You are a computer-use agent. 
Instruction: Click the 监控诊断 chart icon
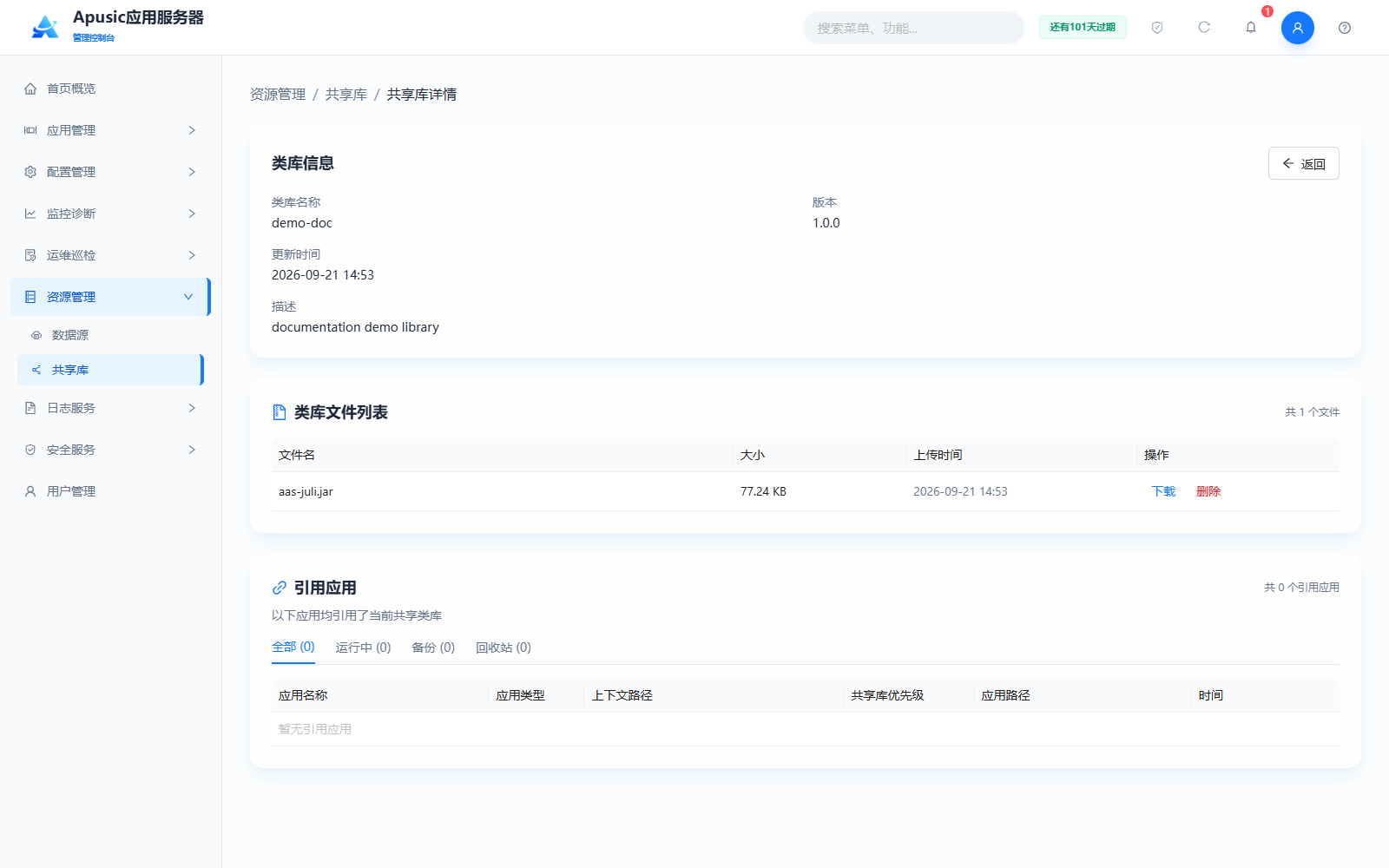[x=30, y=214]
